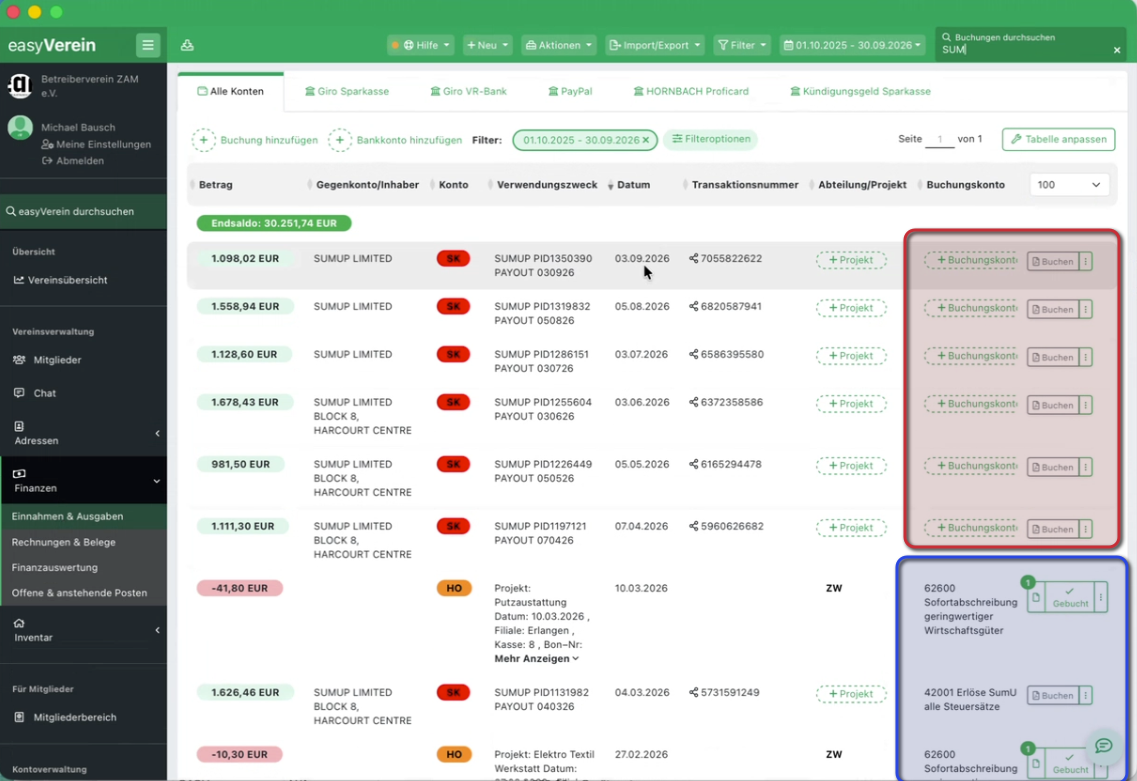This screenshot has width=1137, height=781.
Task: Click HO account badge for -41,80 EUR row
Action: point(453,589)
